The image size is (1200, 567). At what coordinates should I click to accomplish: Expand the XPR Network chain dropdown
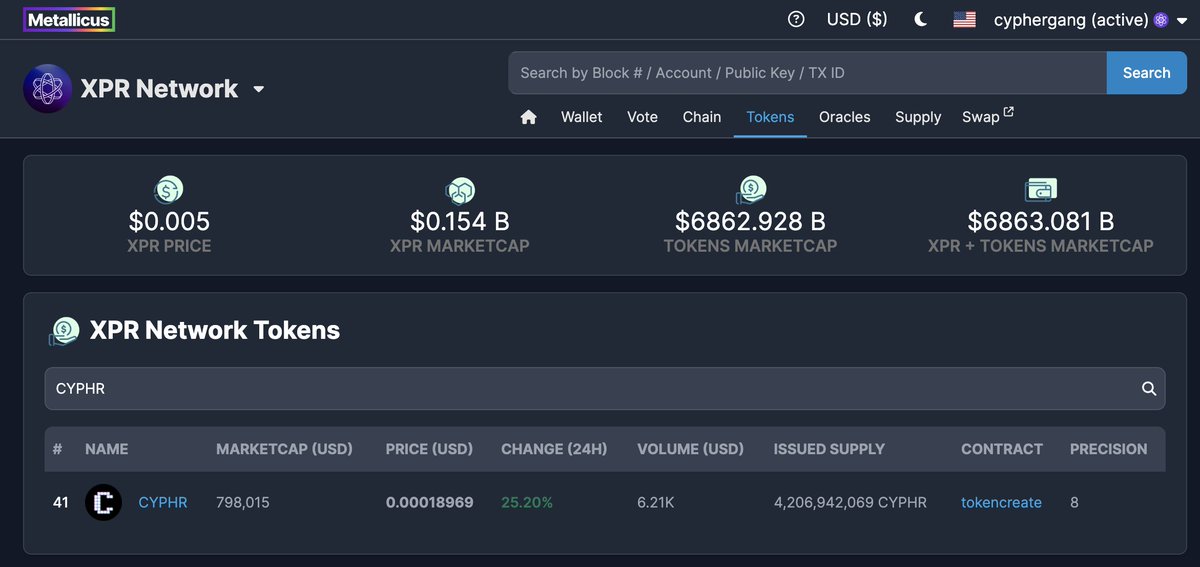[259, 89]
